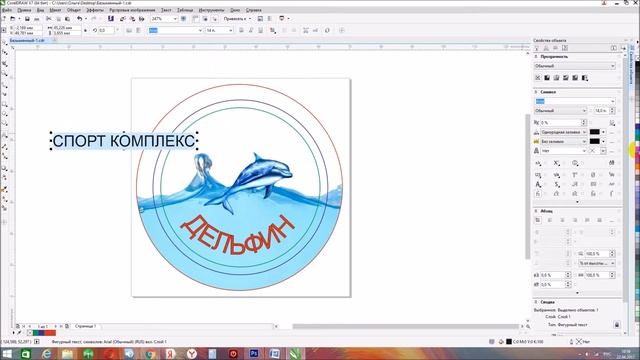Screen dimensions: 640x360
Task: Click the red swatch in the document palette
Action: [x=50, y=333]
